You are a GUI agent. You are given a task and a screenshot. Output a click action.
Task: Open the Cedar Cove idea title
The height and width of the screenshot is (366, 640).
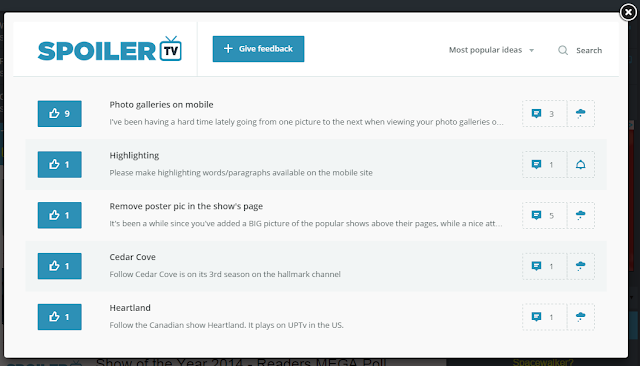pos(132,257)
